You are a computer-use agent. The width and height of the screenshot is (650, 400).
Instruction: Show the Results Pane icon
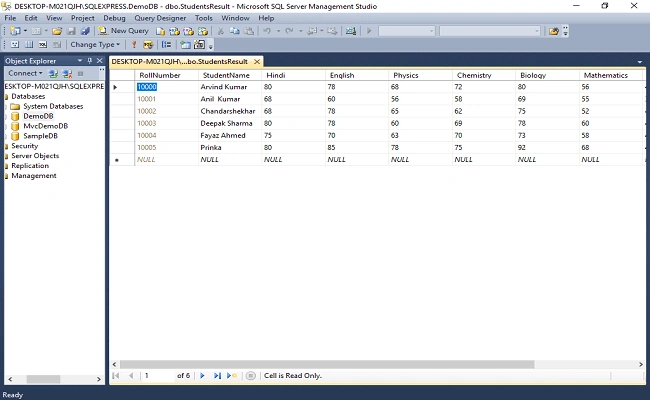[x=57, y=44]
